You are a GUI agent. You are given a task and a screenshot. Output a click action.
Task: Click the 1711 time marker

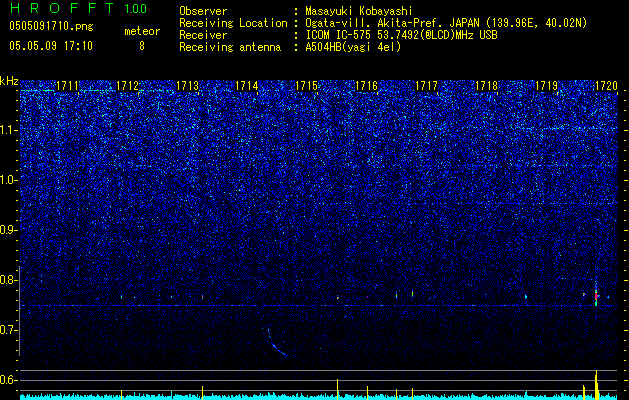coord(67,86)
